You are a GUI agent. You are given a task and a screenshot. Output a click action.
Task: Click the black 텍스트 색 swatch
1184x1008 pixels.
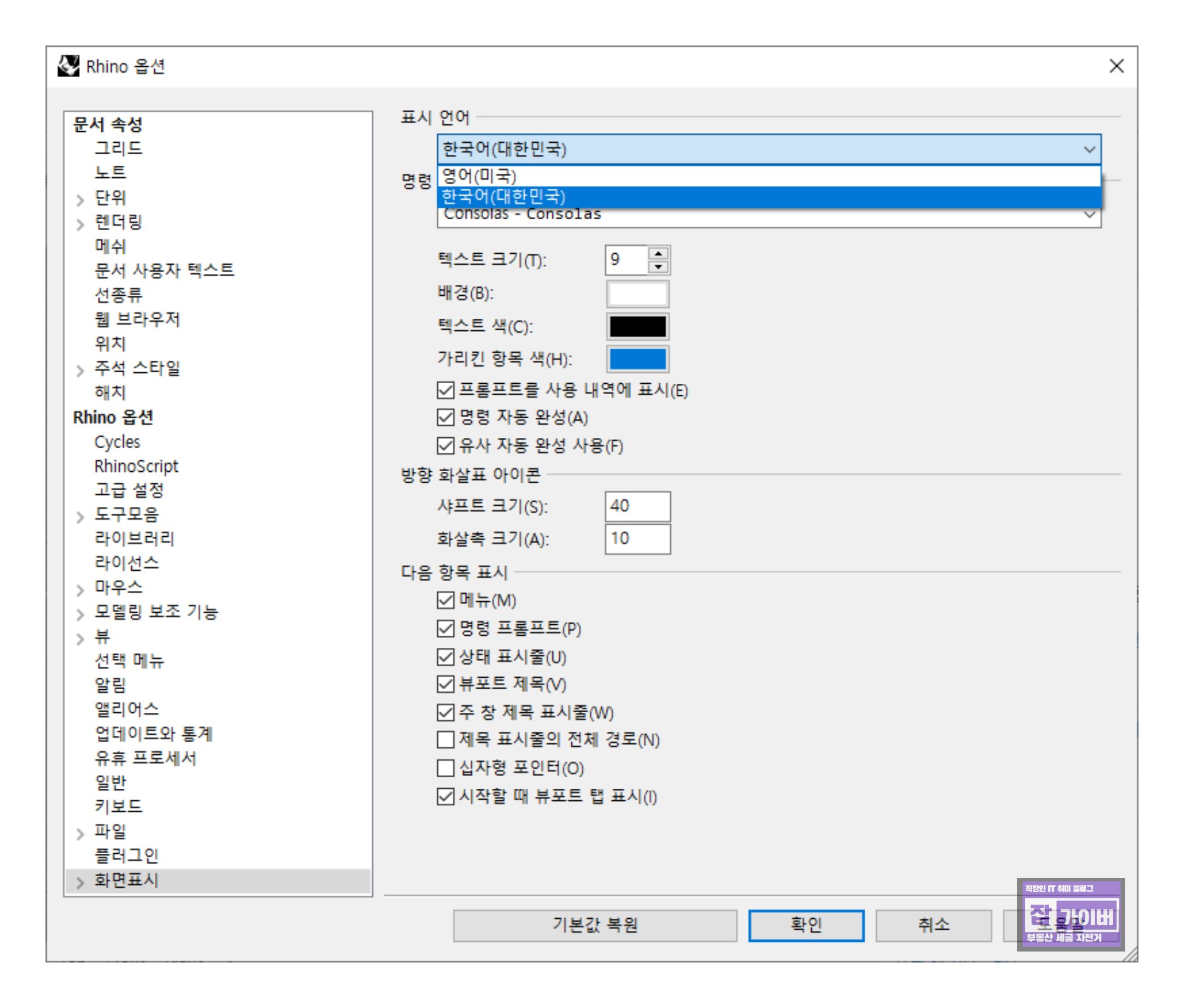coord(638,327)
